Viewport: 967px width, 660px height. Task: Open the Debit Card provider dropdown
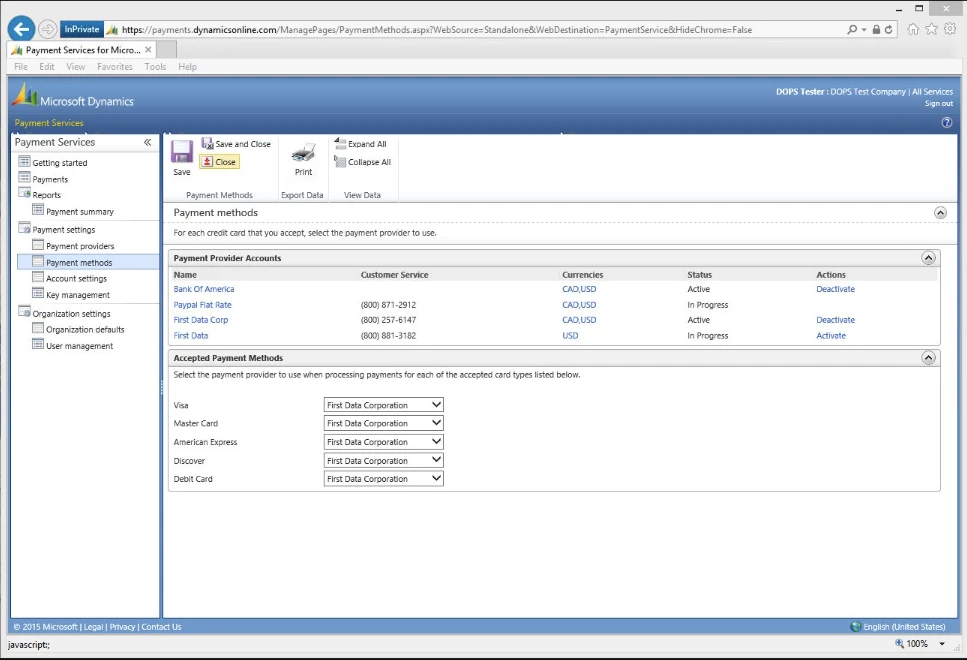(436, 478)
